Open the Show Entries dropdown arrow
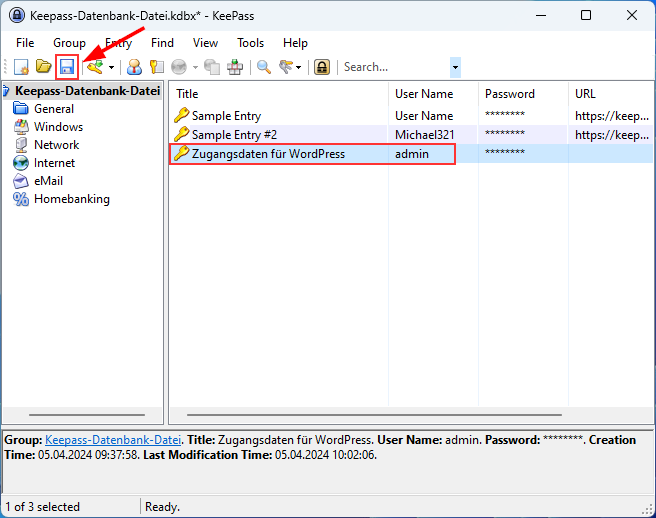The height and width of the screenshot is (518, 656). coord(298,67)
